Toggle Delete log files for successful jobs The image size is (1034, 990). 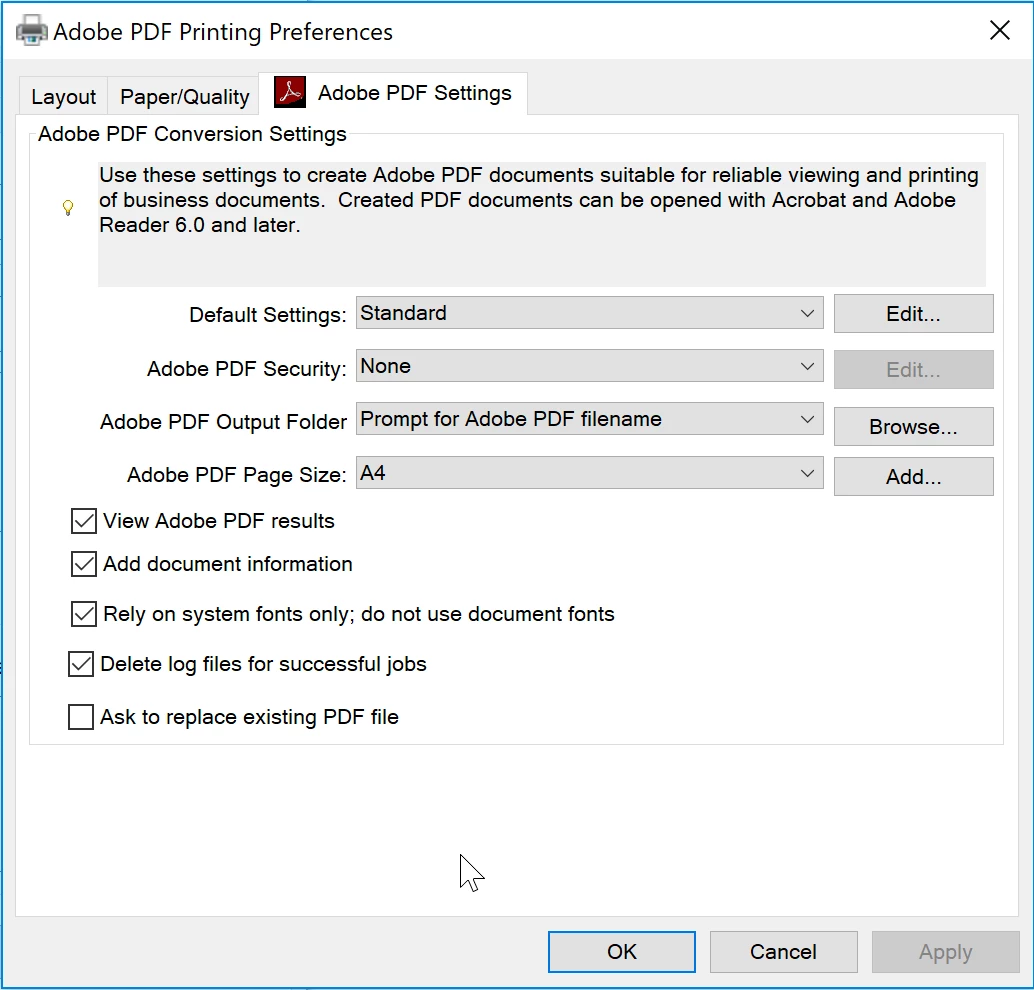(80, 664)
